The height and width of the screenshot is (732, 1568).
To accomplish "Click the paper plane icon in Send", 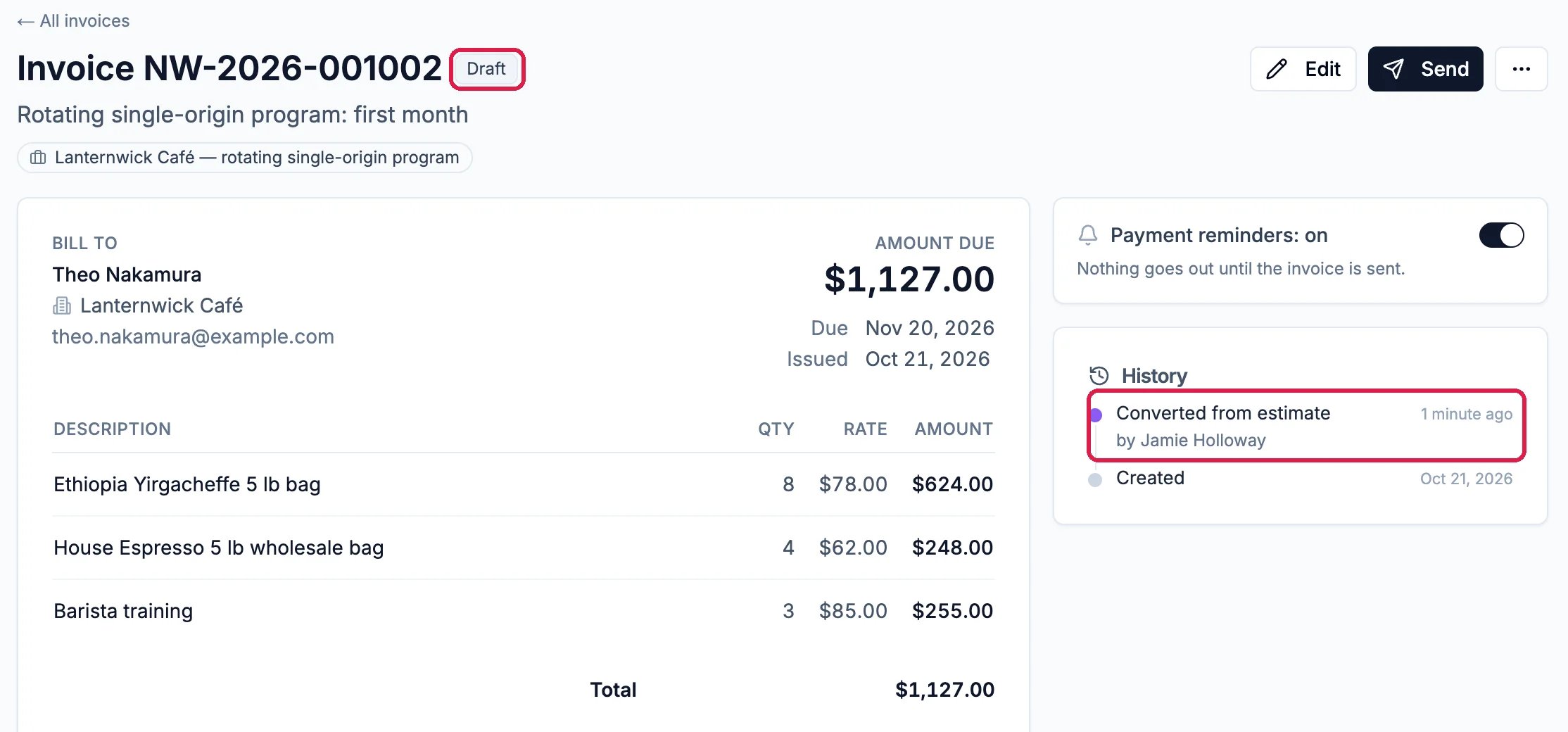I will coord(1393,69).
